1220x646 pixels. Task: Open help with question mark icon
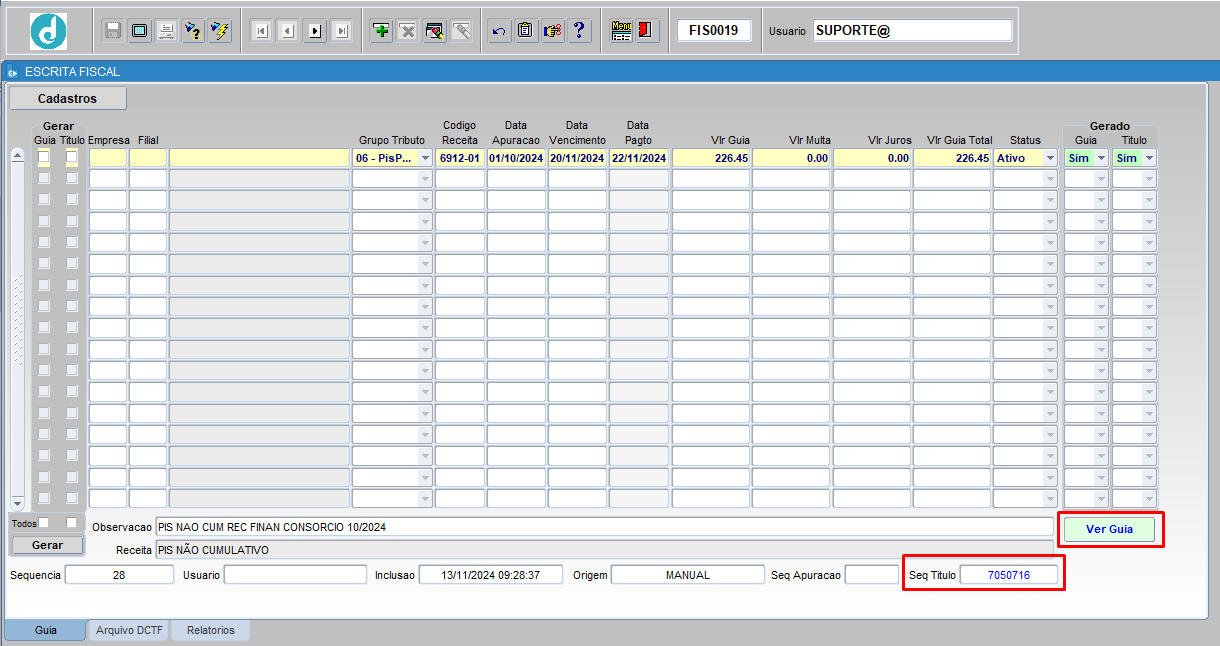click(x=578, y=31)
